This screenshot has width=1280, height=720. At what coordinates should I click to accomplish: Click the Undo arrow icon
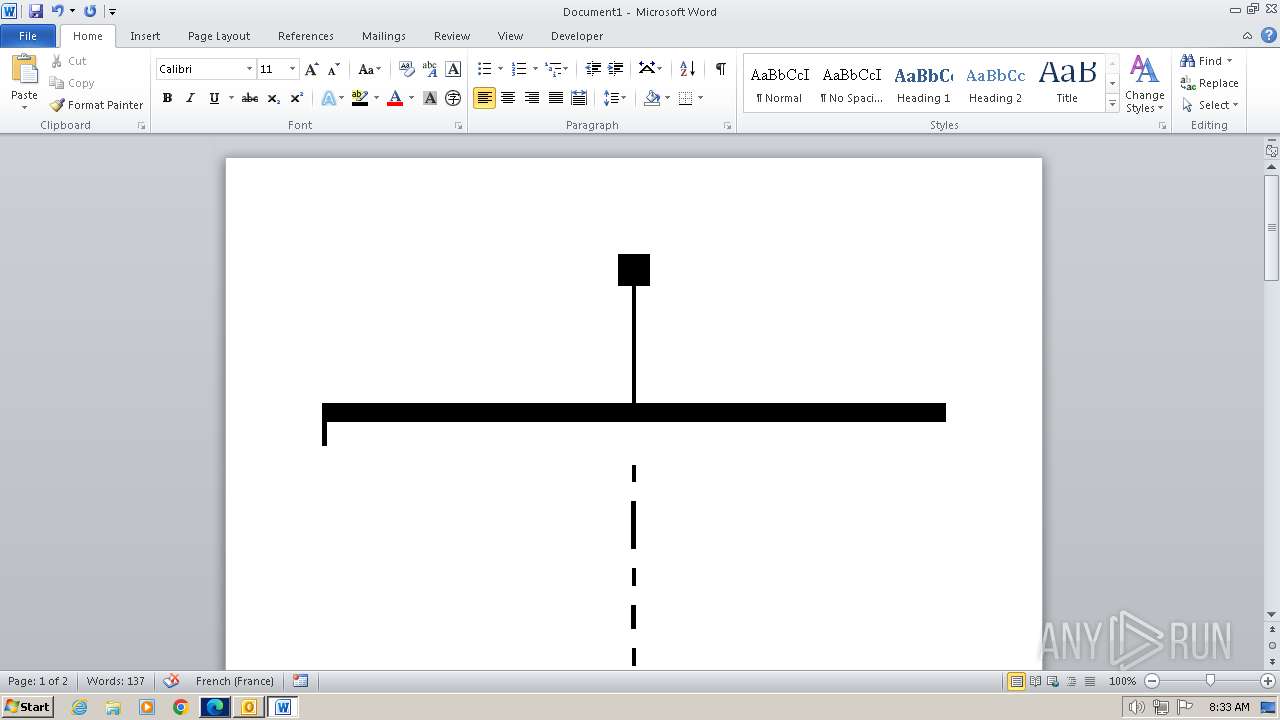click(57, 11)
